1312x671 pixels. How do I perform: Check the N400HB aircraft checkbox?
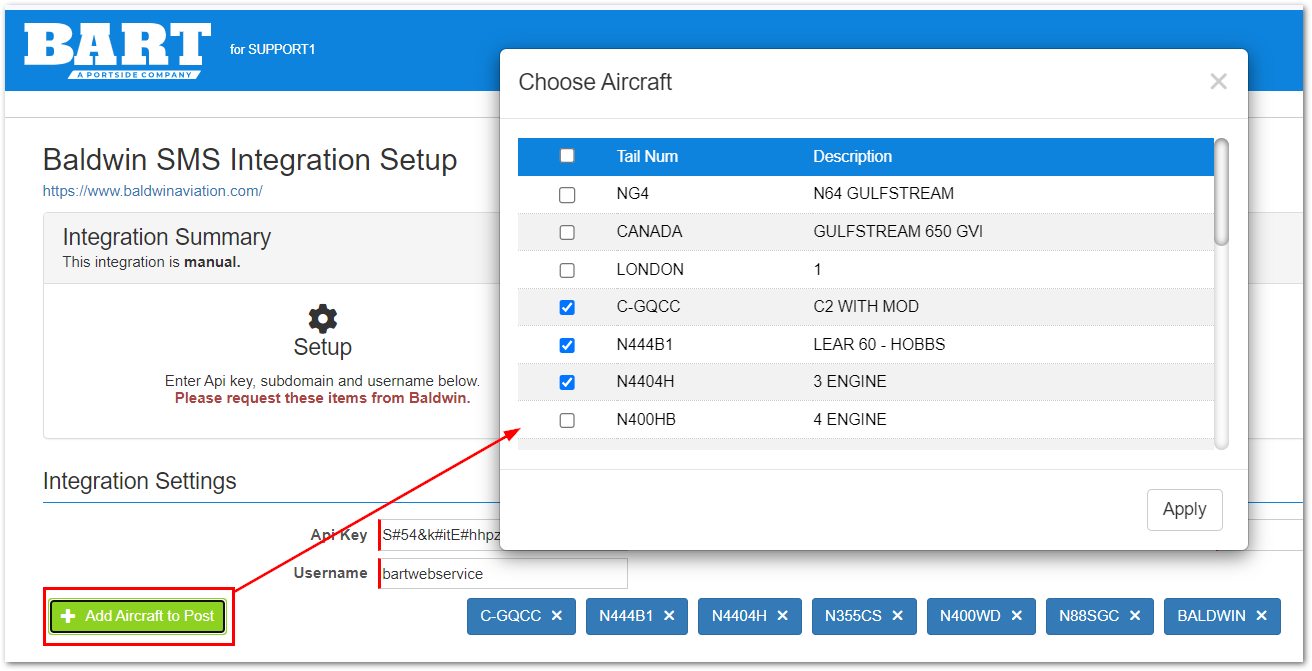click(567, 420)
